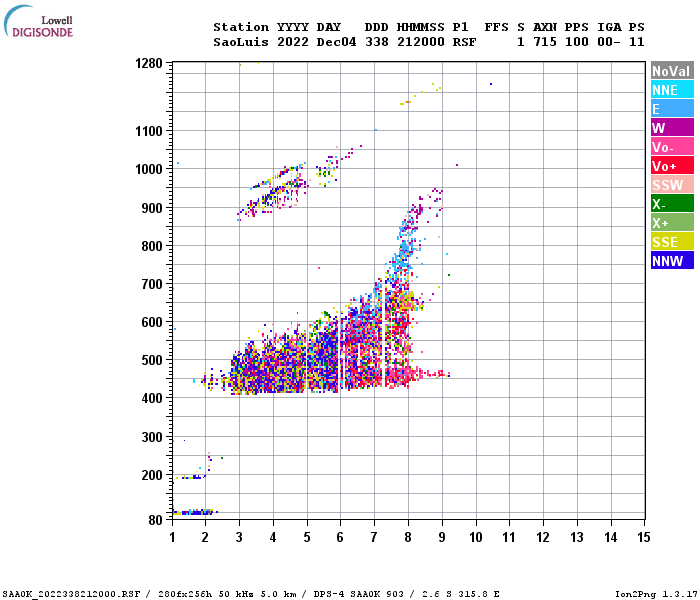Click x-axis frequency label 15
700x600 pixels.
pos(644,537)
